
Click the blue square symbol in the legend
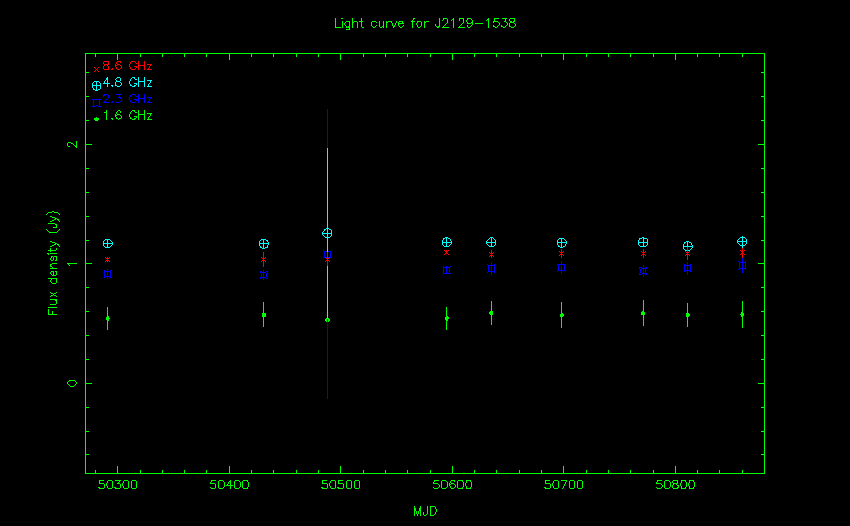point(96,102)
